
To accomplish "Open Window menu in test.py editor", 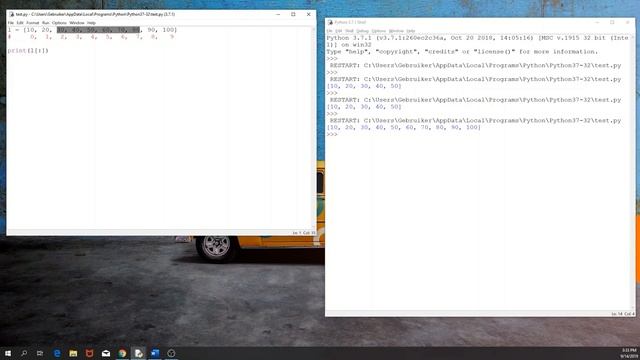I will tap(77, 23).
